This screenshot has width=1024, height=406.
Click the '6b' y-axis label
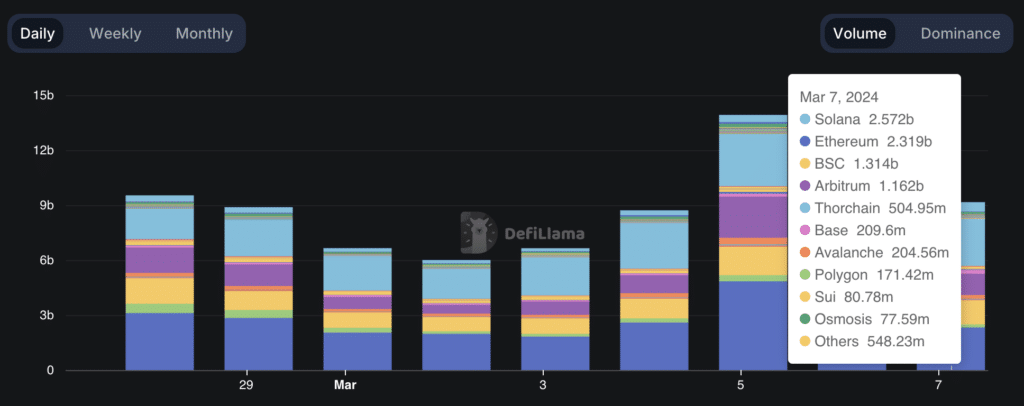(x=47, y=260)
